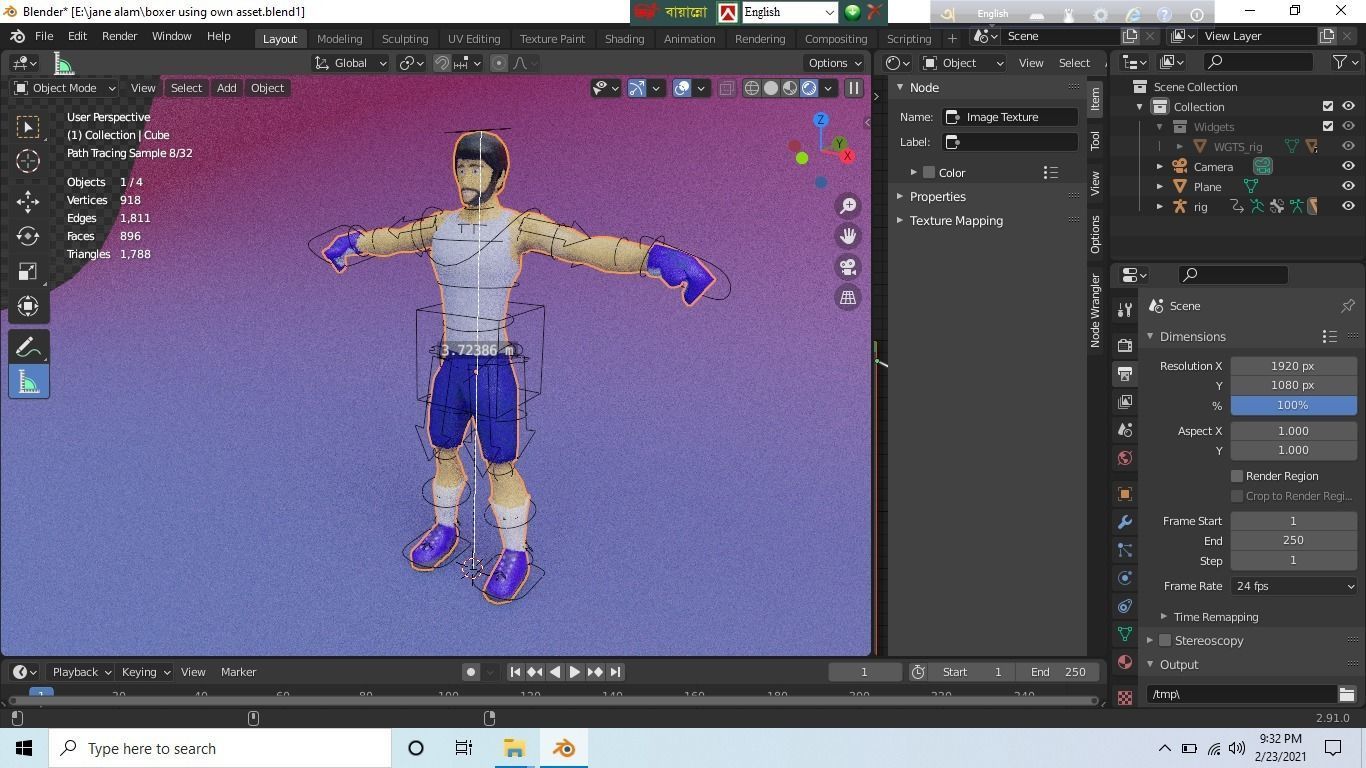Switch to rendered viewport shading
The height and width of the screenshot is (768, 1366).
point(809,88)
